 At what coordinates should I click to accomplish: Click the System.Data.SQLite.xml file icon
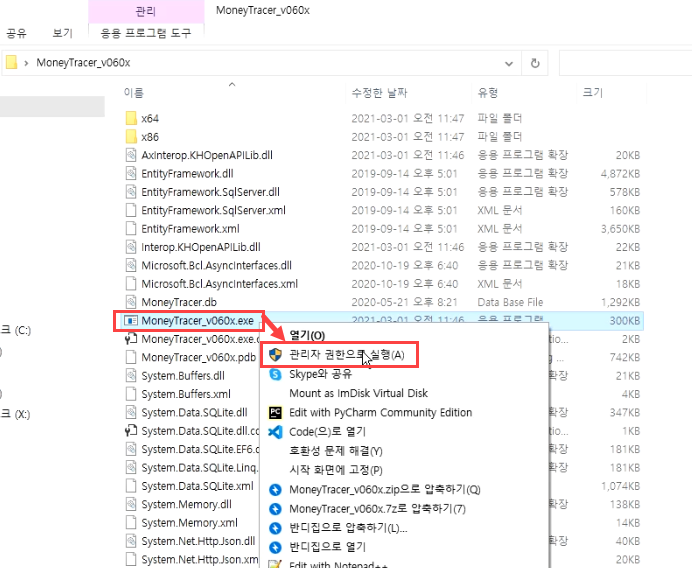pos(131,486)
